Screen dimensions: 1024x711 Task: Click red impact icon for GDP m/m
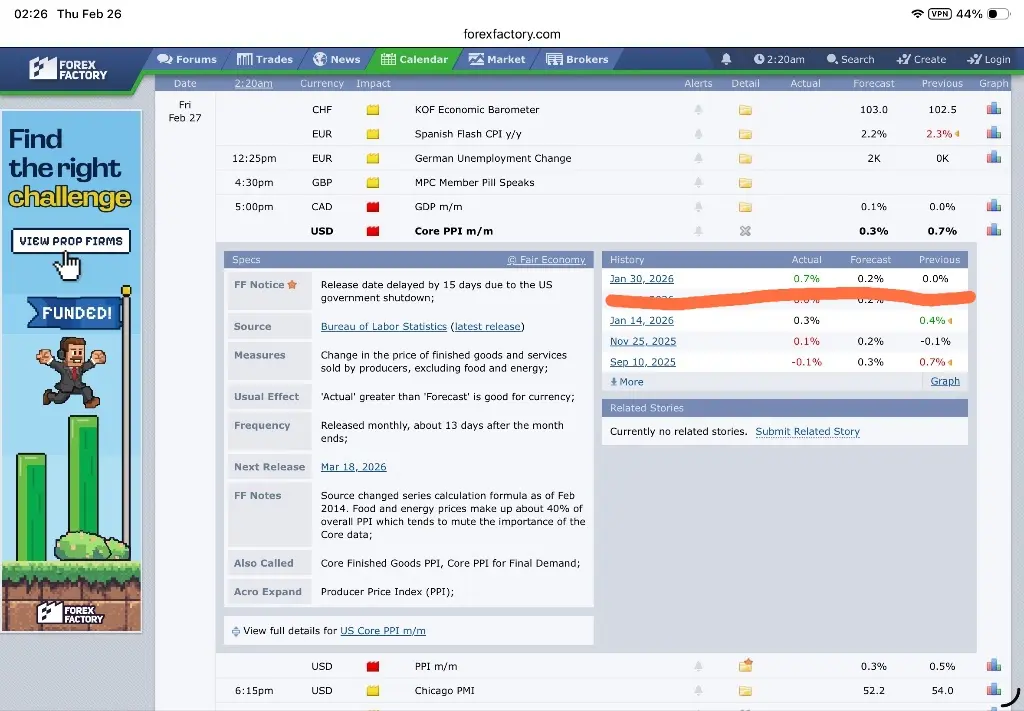(373, 207)
